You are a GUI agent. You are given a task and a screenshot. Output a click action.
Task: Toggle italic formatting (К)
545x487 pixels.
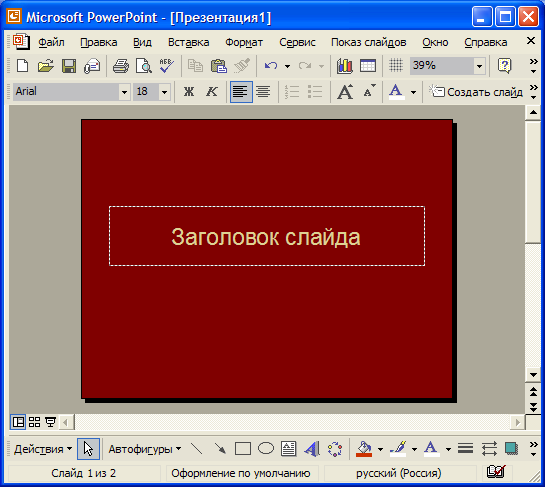pyautogui.click(x=212, y=92)
